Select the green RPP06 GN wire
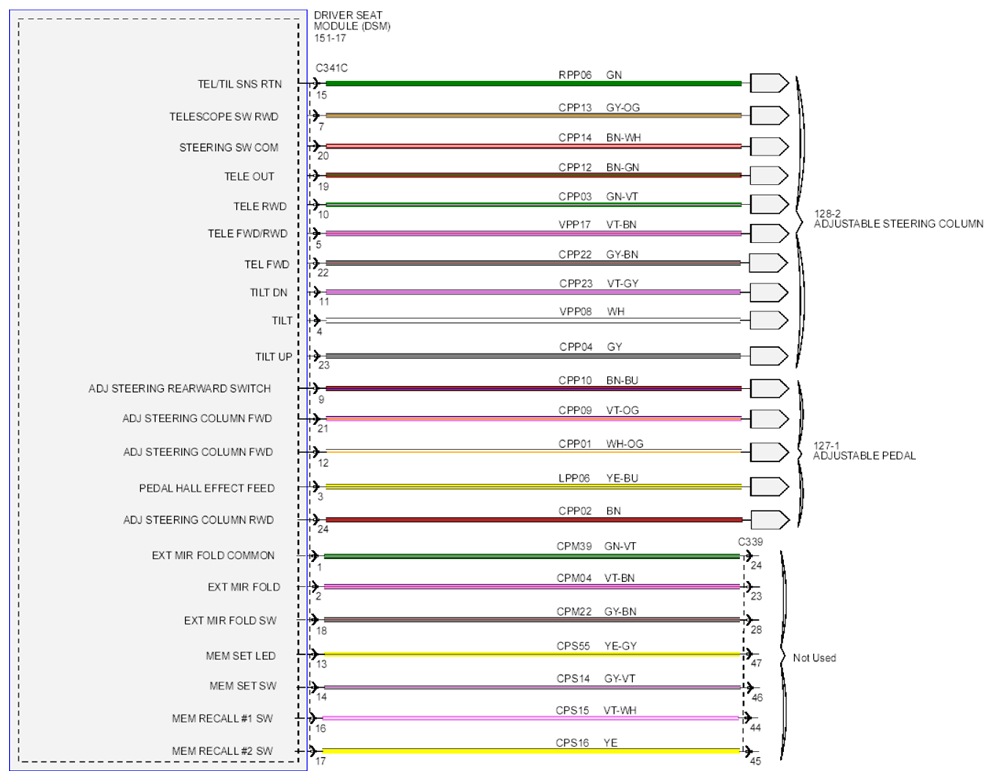 point(533,84)
